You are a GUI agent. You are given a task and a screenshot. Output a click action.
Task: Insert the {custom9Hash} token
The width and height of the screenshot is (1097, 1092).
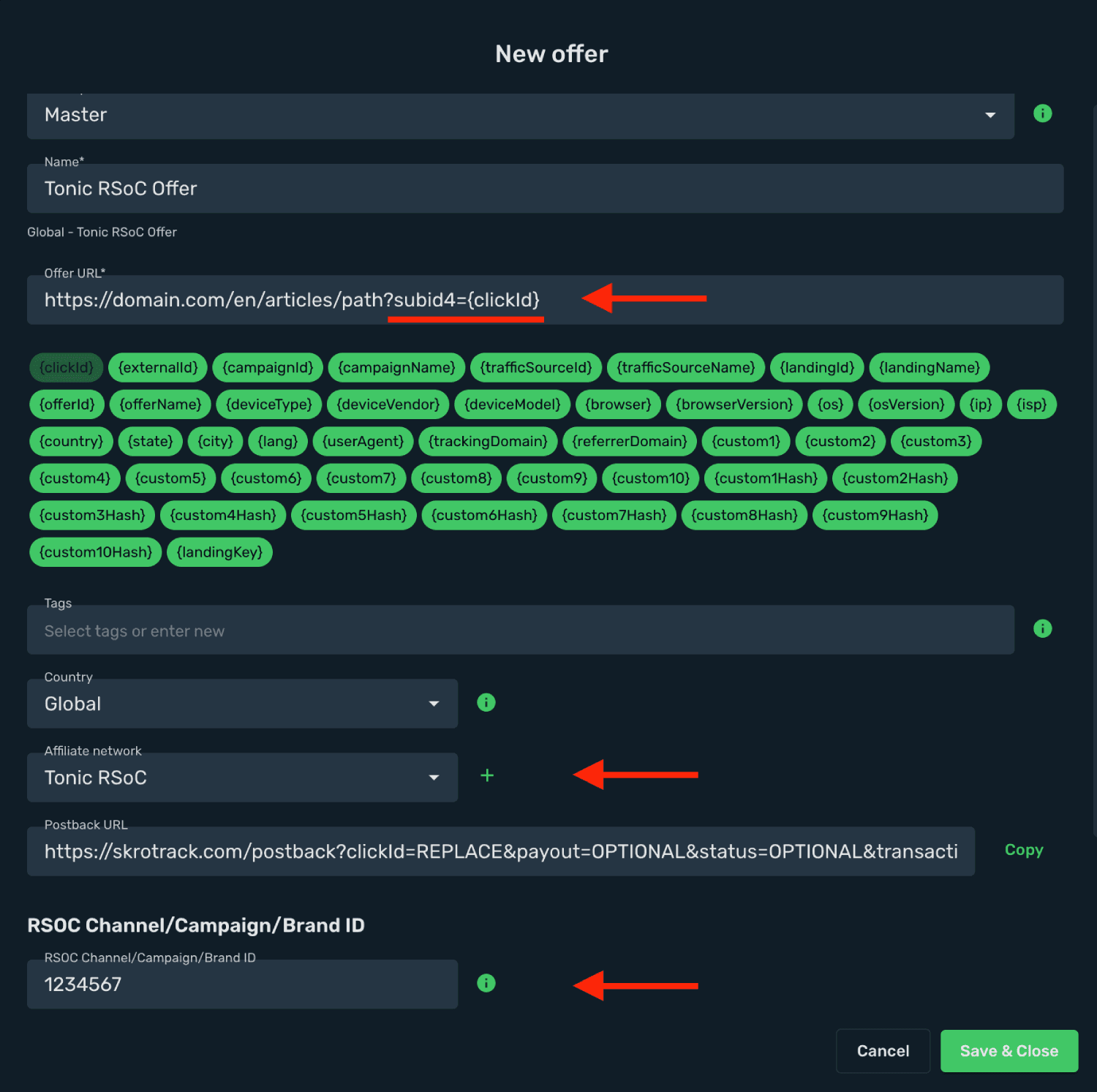click(875, 515)
